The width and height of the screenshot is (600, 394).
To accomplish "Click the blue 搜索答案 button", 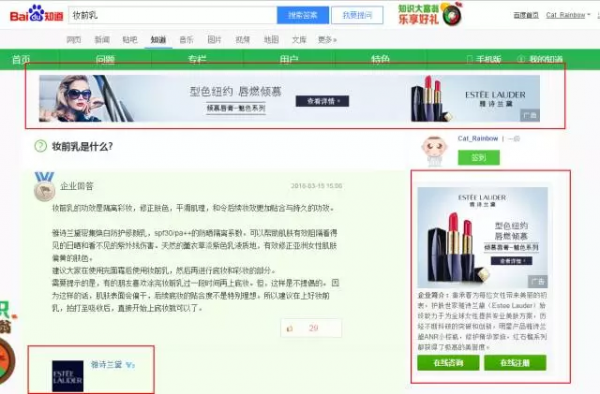I will point(303,15).
